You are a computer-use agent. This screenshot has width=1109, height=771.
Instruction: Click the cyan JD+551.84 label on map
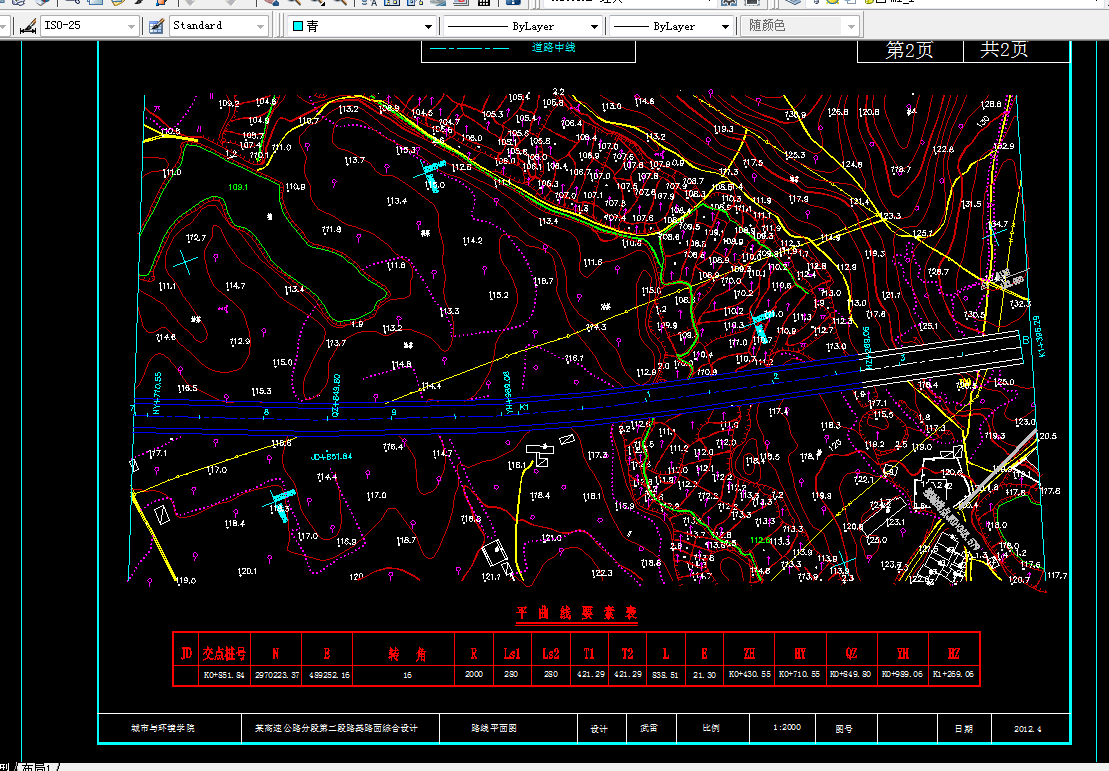[x=331, y=457]
